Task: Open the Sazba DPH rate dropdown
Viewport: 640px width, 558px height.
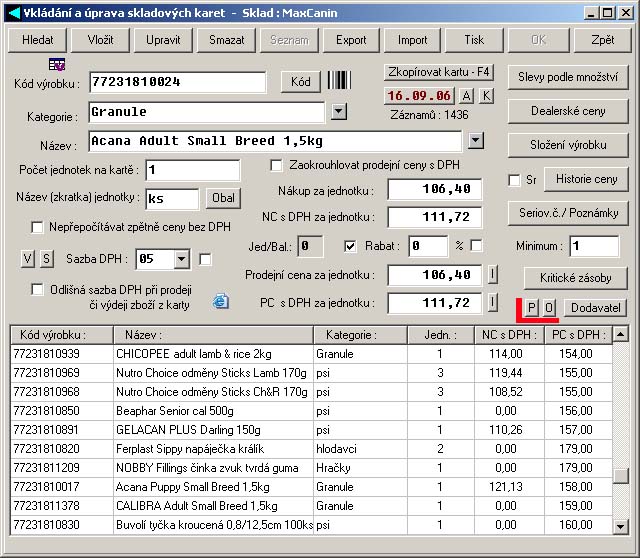Action: (x=181, y=260)
